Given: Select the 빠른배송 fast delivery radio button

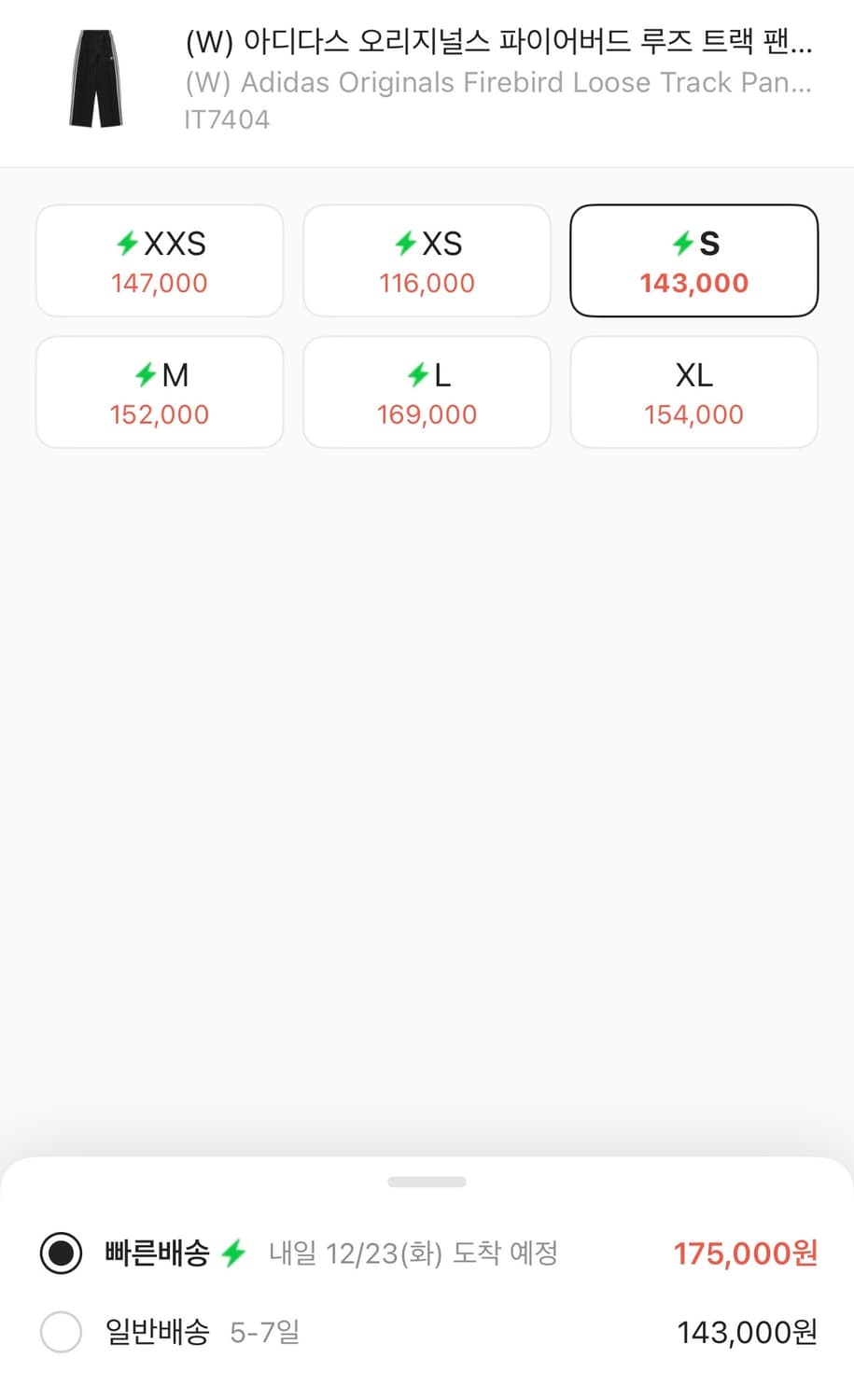Looking at the screenshot, I should 62,1253.
